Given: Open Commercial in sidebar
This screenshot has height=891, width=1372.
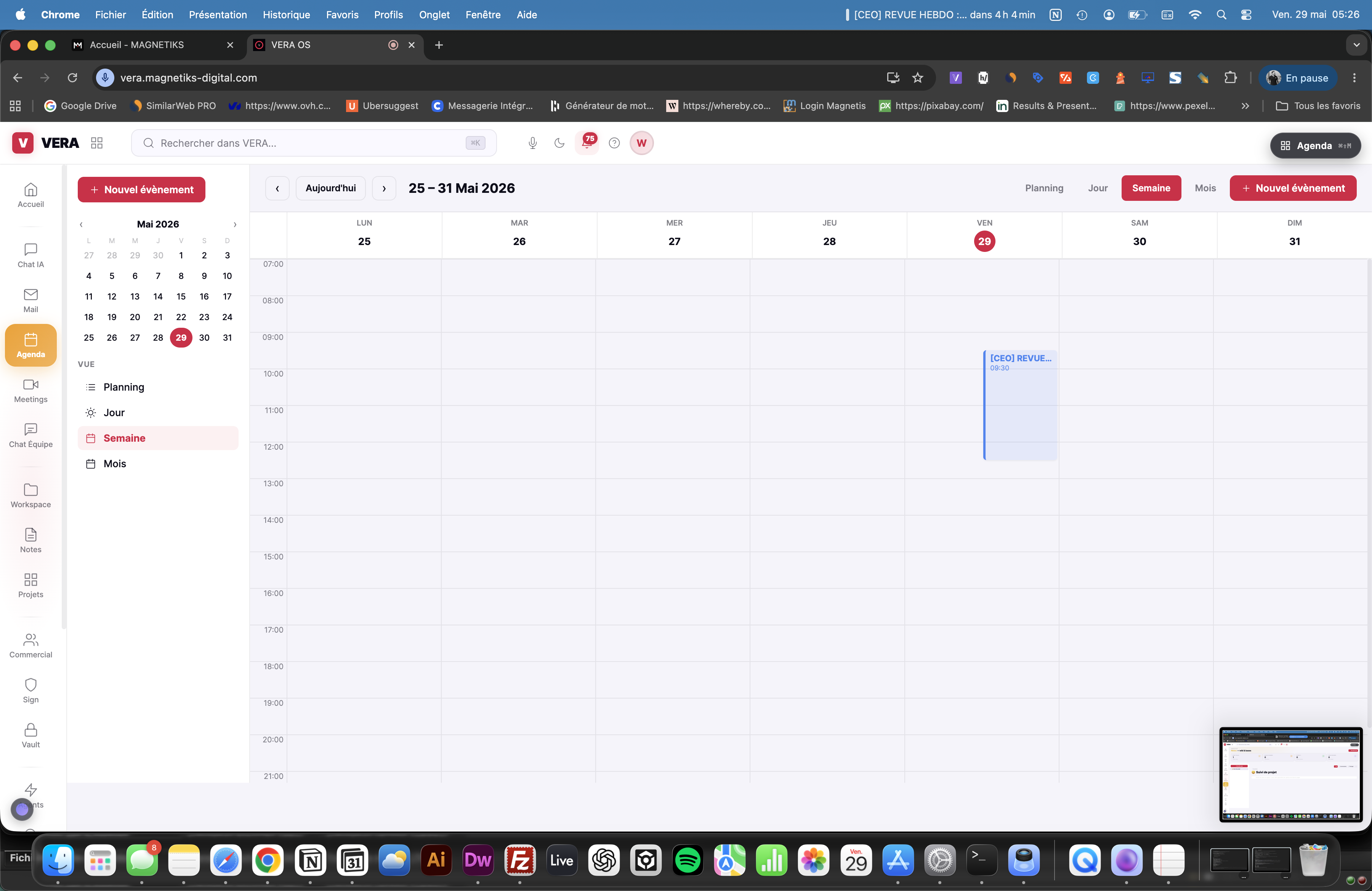Looking at the screenshot, I should 30,646.
